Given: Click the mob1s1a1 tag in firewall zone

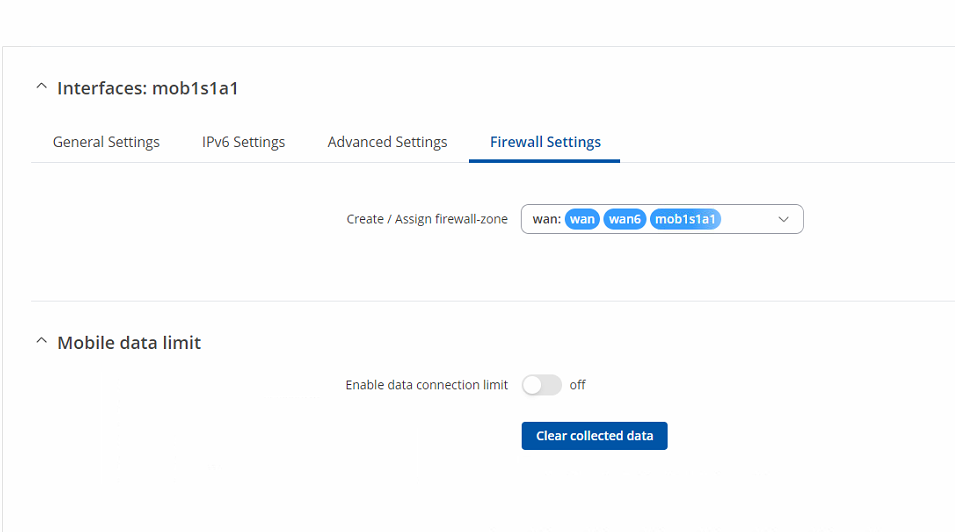Looking at the screenshot, I should [x=685, y=219].
